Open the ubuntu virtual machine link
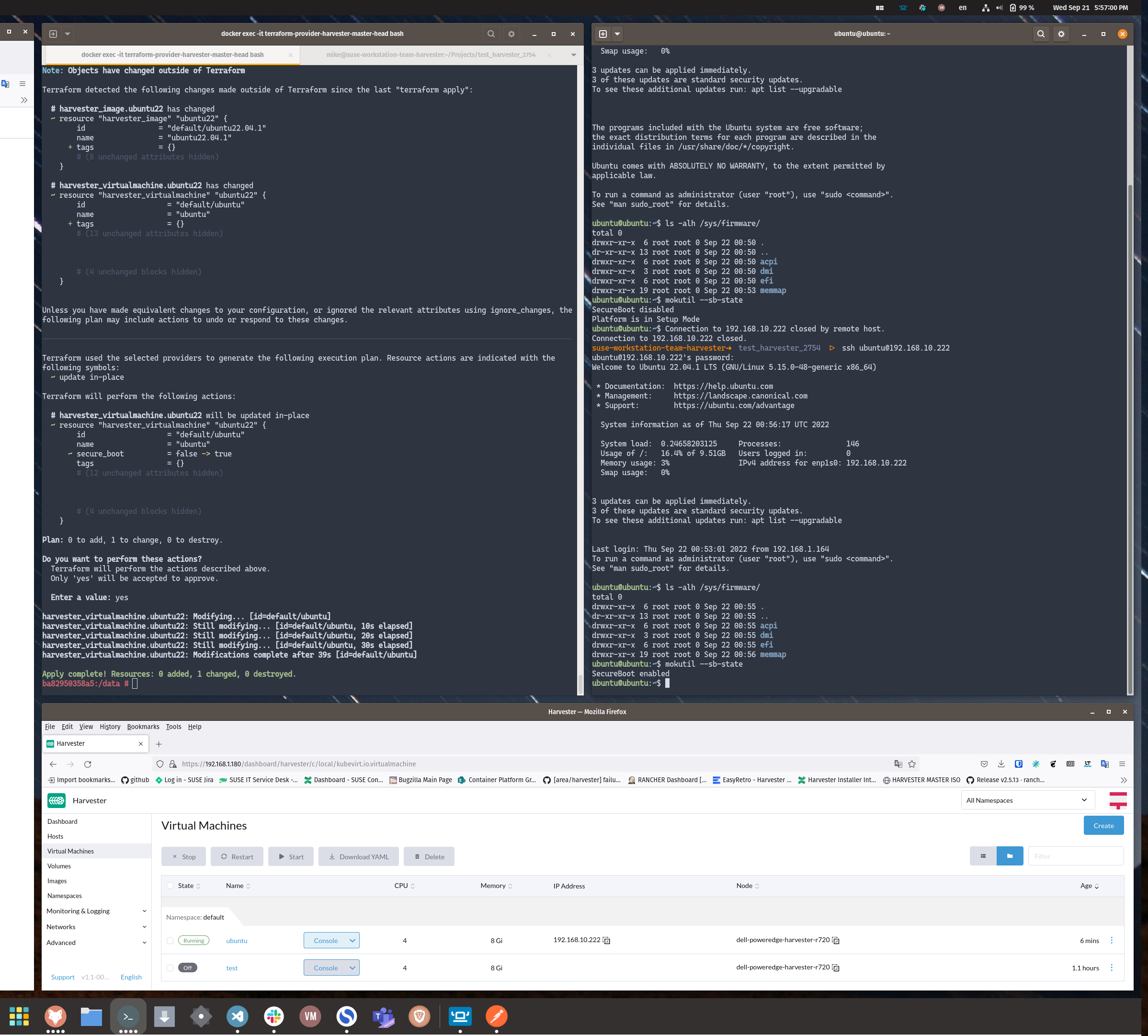The height and width of the screenshot is (1036, 1148). [237, 940]
